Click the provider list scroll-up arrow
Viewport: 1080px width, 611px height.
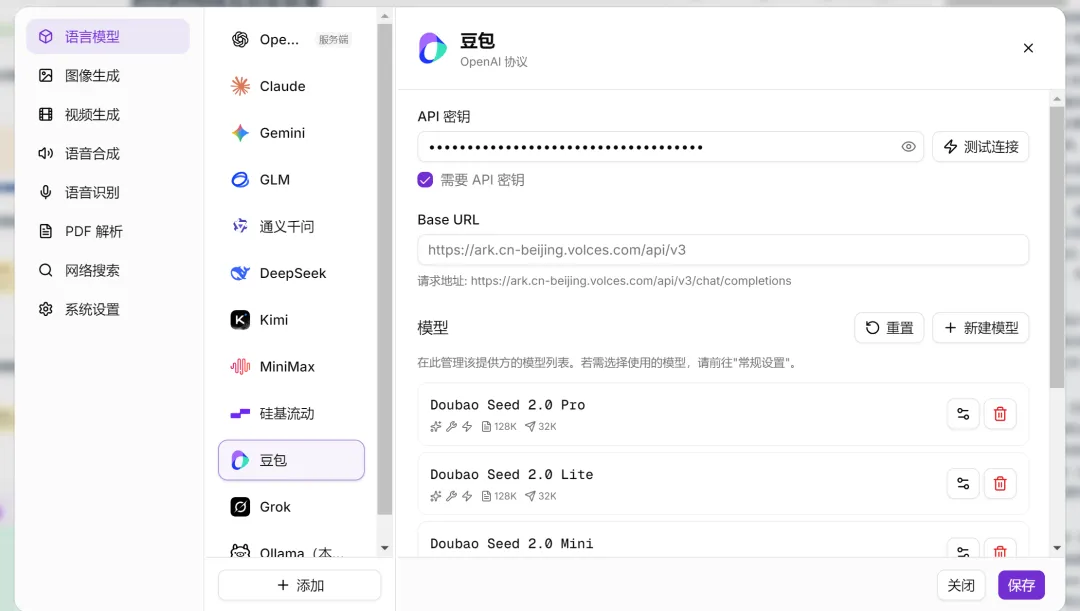tap(385, 16)
